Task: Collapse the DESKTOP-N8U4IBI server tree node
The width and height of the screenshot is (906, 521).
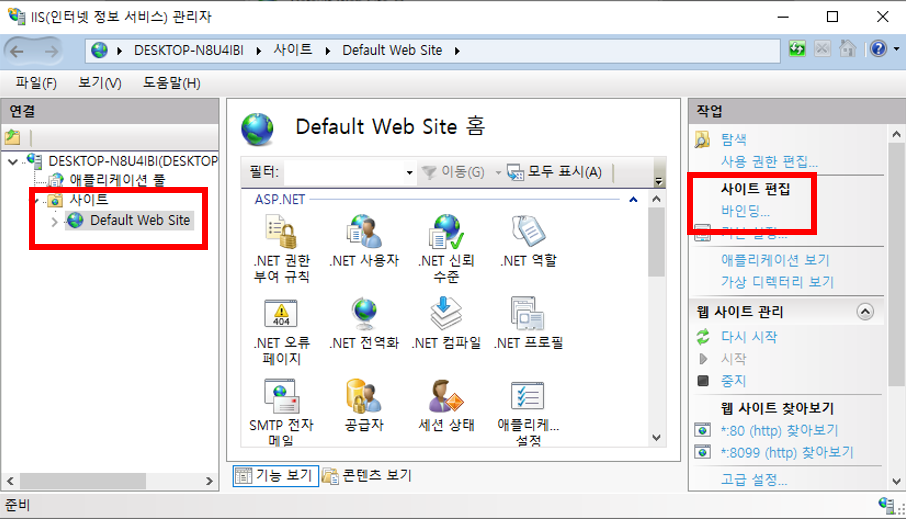Action: (x=13, y=162)
